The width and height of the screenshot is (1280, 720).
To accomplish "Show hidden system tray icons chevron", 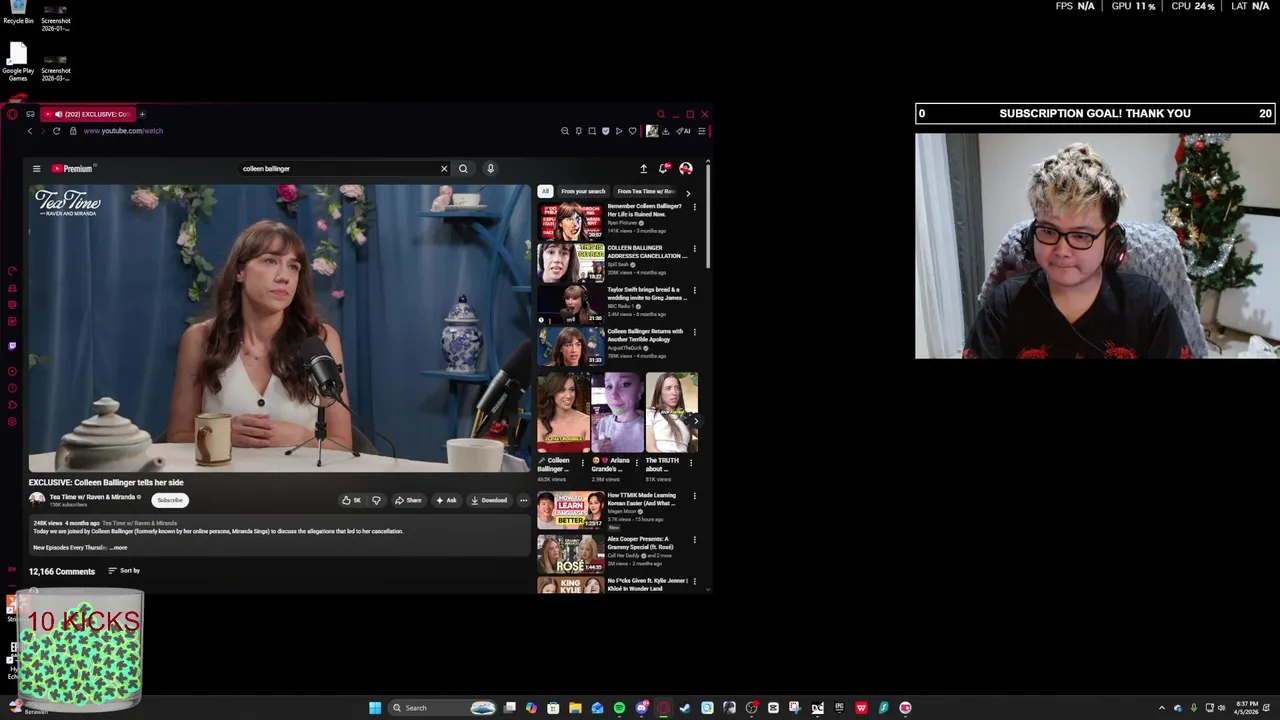I will point(1161,708).
